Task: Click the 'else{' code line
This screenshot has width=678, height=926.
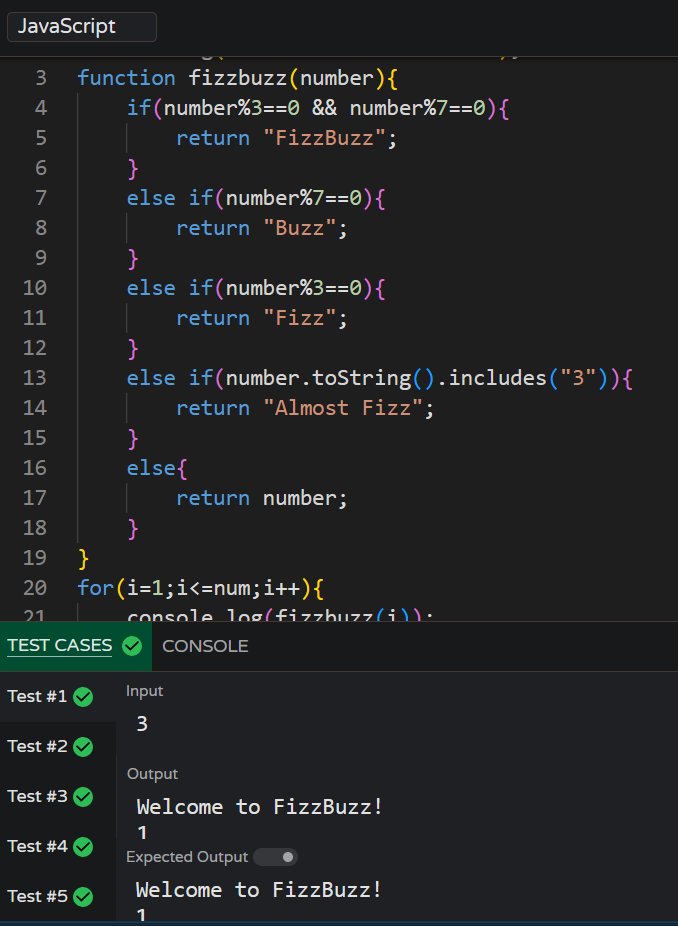Action: [x=157, y=468]
